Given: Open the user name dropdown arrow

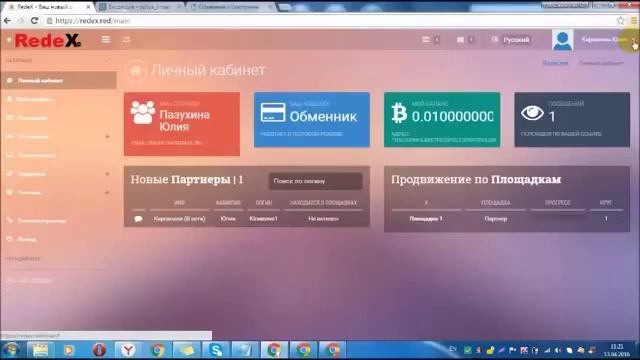Looking at the screenshot, I should 634,40.
